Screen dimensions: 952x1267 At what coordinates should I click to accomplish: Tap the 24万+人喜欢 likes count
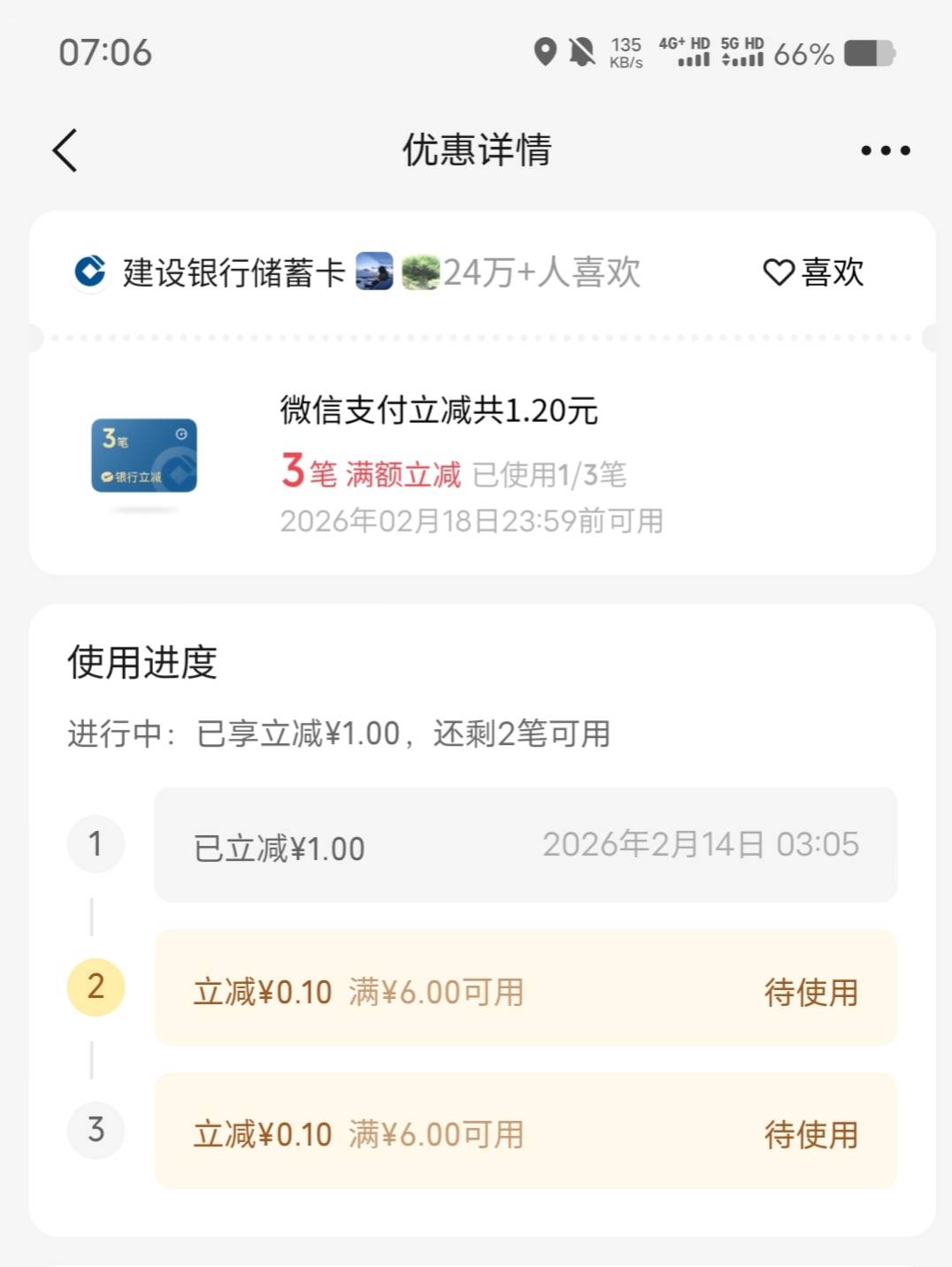(x=541, y=273)
